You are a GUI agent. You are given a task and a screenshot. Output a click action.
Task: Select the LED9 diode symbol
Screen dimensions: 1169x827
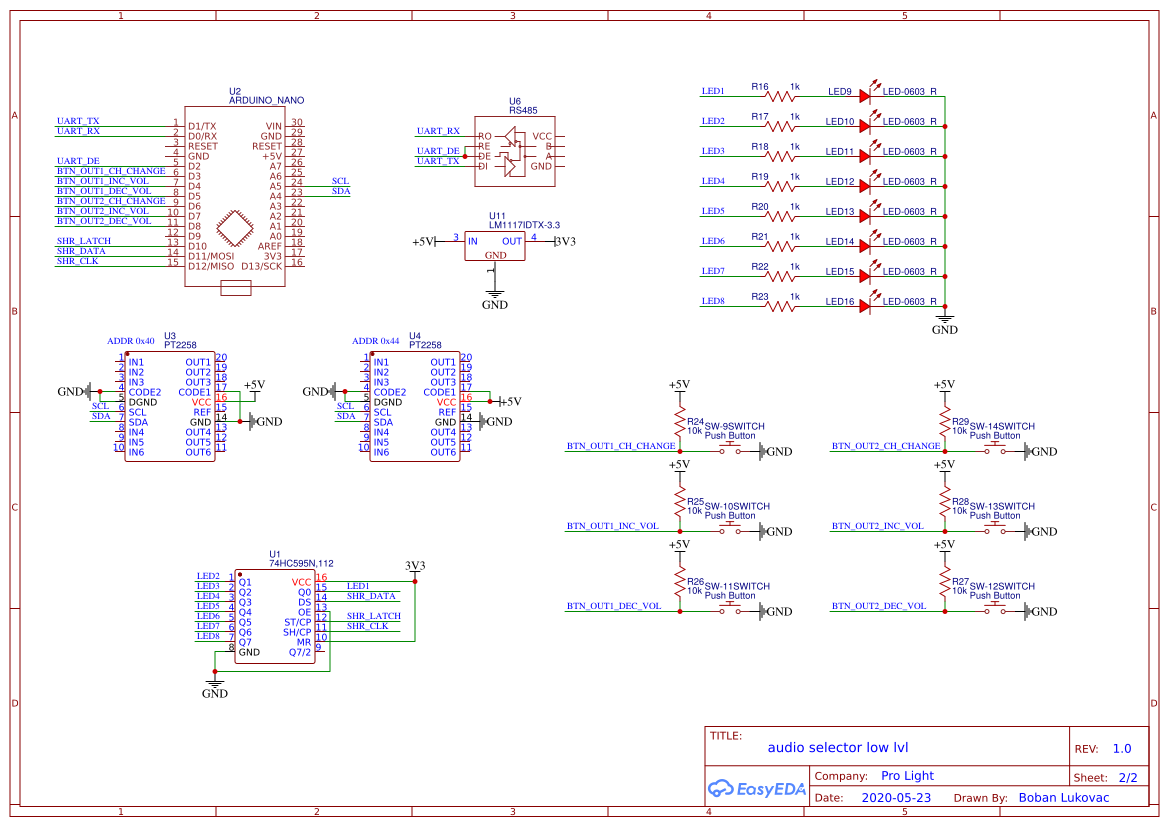(x=865, y=96)
